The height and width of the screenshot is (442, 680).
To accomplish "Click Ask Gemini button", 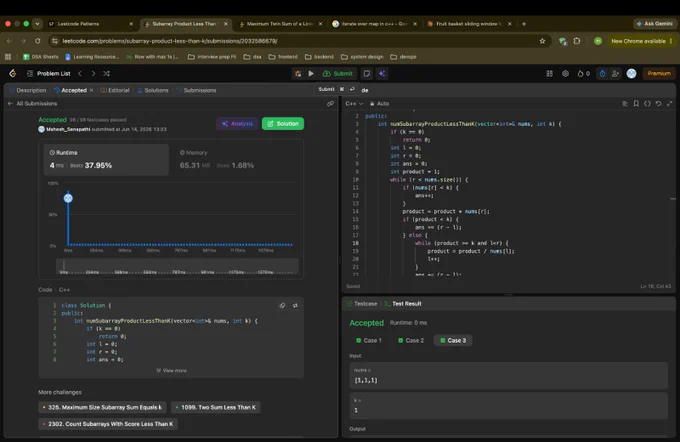I will point(654,24).
